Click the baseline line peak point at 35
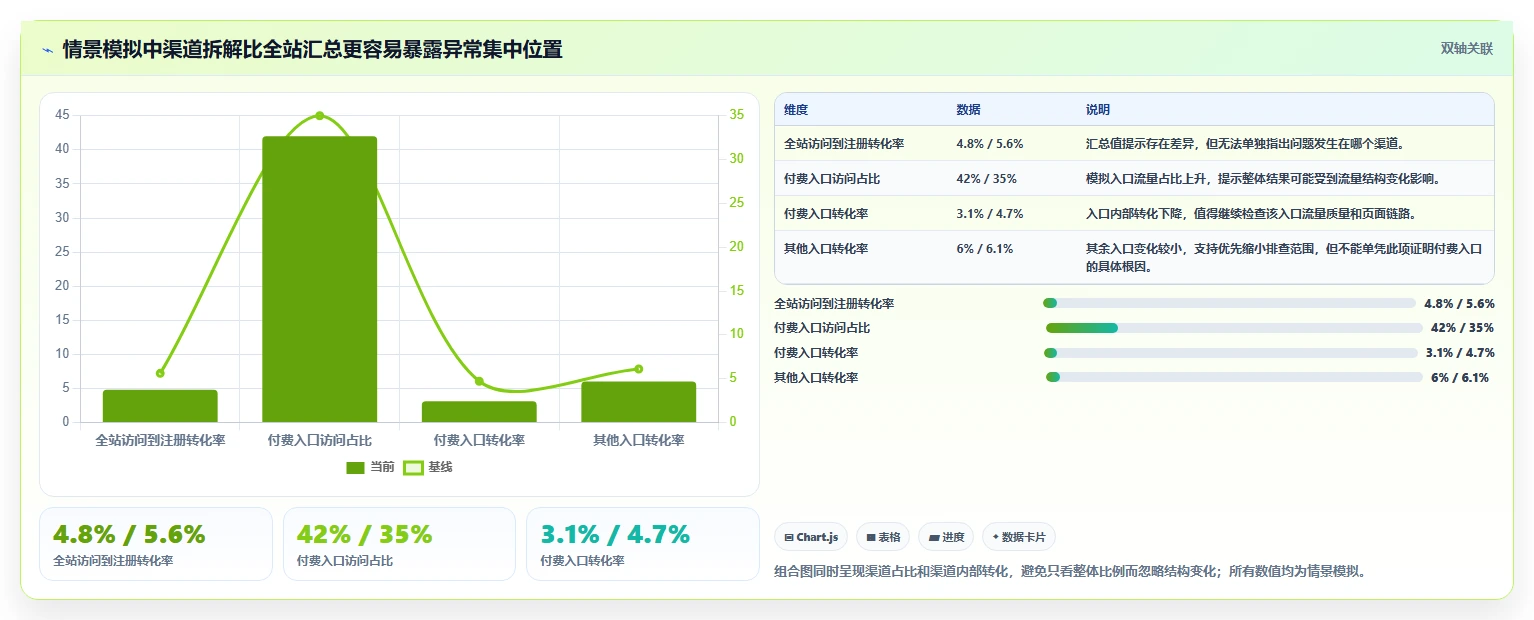Viewport: 1534px width, 620px height. pyautogui.click(x=320, y=116)
